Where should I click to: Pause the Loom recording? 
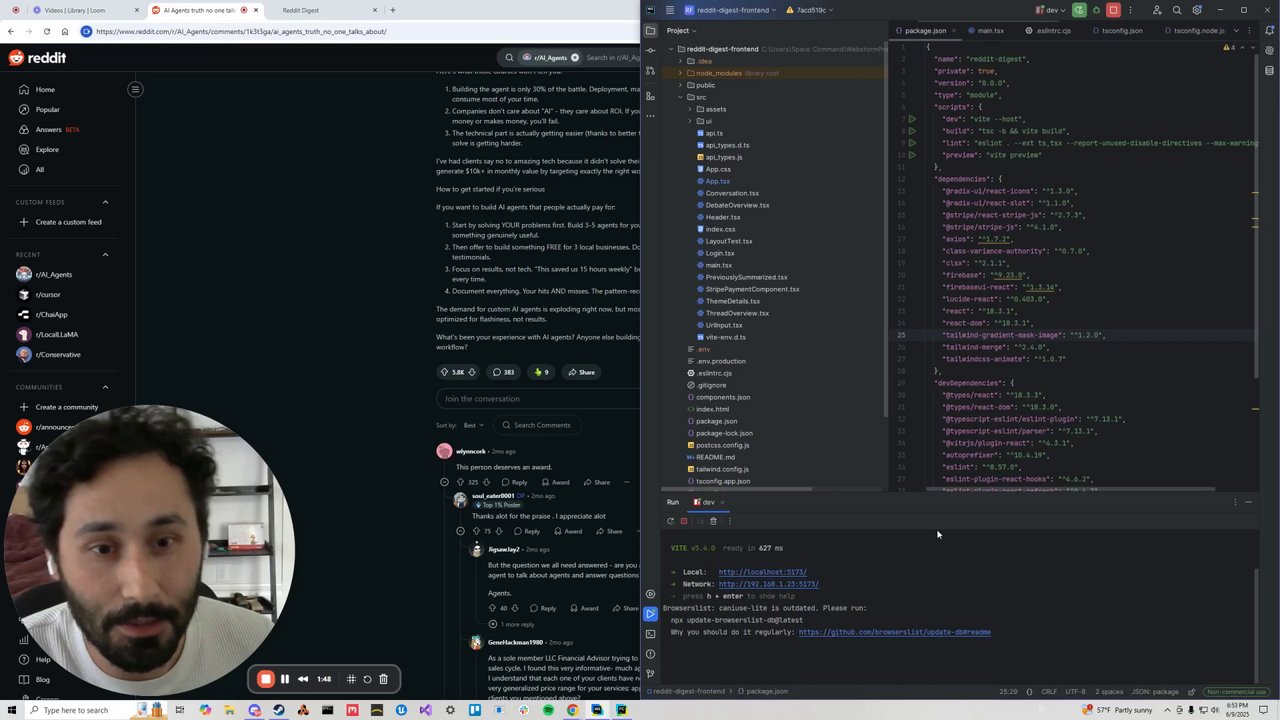coord(285,679)
